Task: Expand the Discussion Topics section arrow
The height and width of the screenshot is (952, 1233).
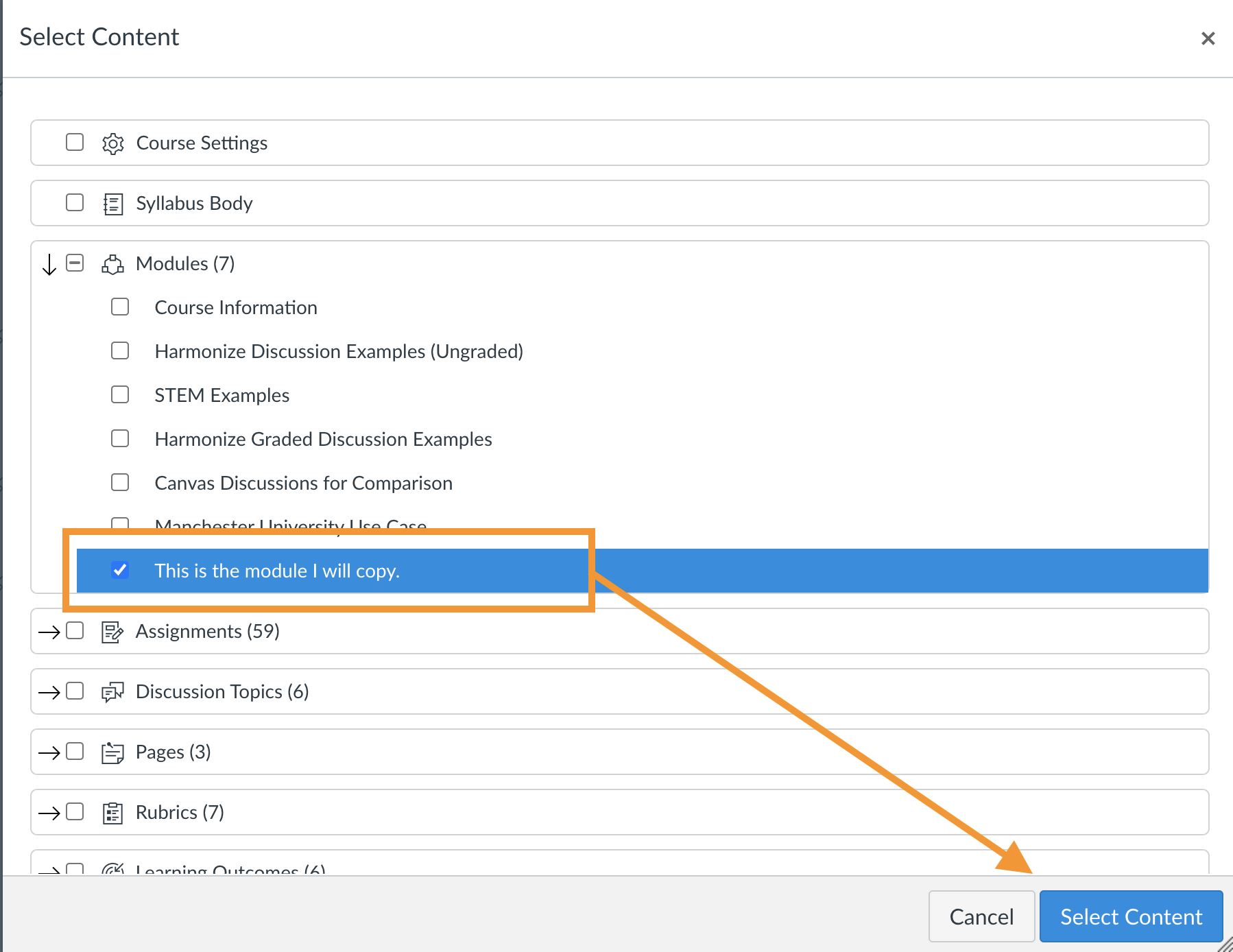Action: click(49, 692)
